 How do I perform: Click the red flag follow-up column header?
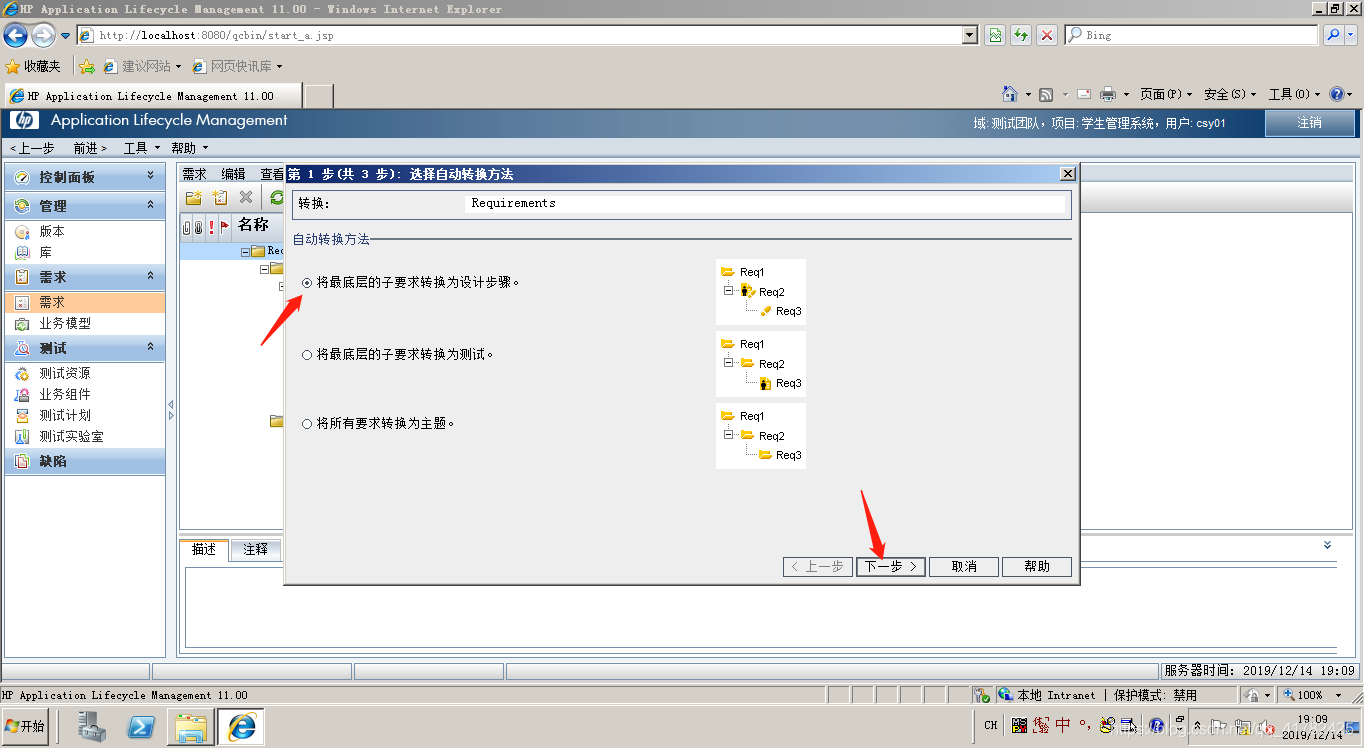point(225,227)
